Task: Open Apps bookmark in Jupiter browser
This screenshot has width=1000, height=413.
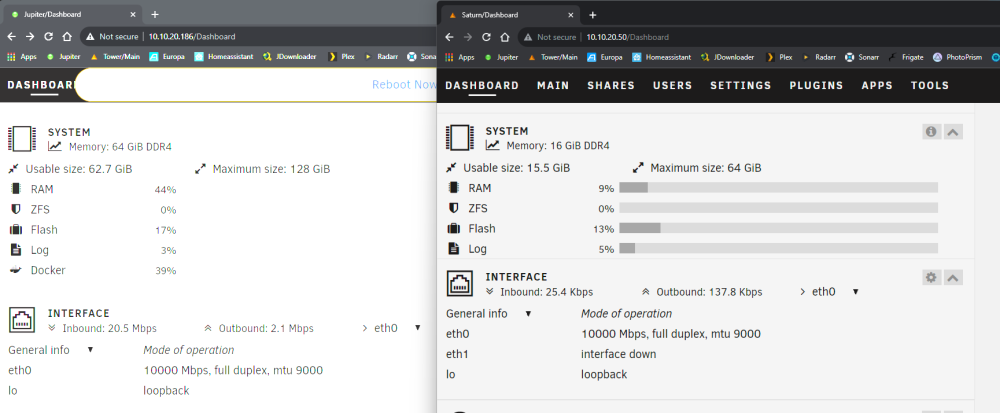Action: tap(22, 56)
